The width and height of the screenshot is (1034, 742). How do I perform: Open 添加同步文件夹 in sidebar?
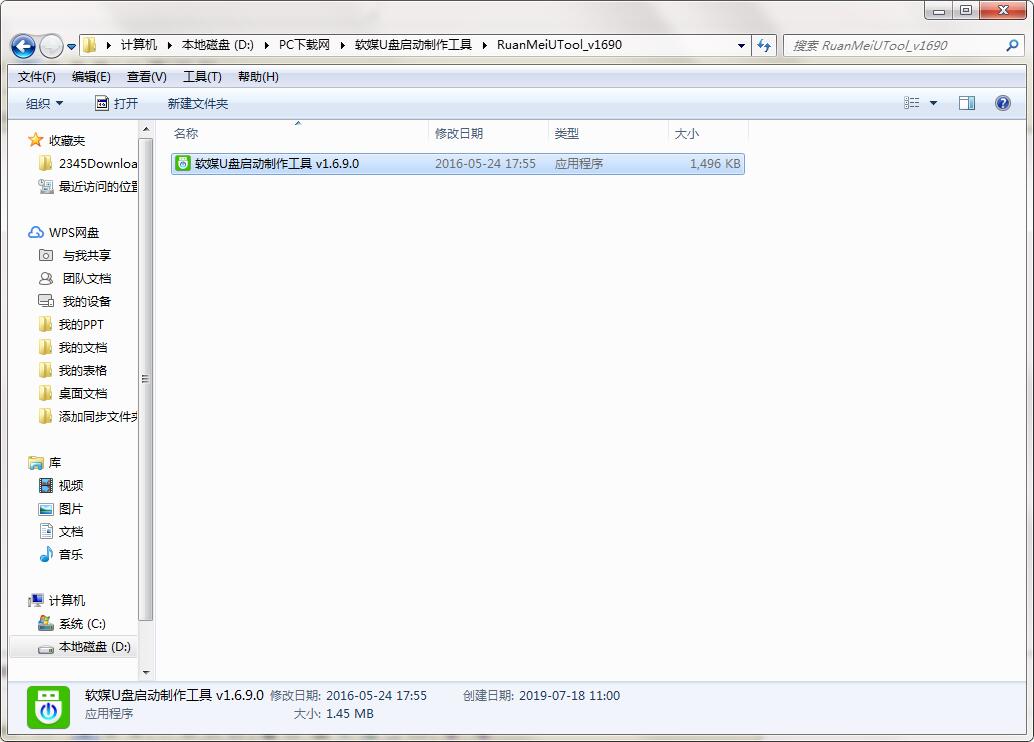pos(88,417)
